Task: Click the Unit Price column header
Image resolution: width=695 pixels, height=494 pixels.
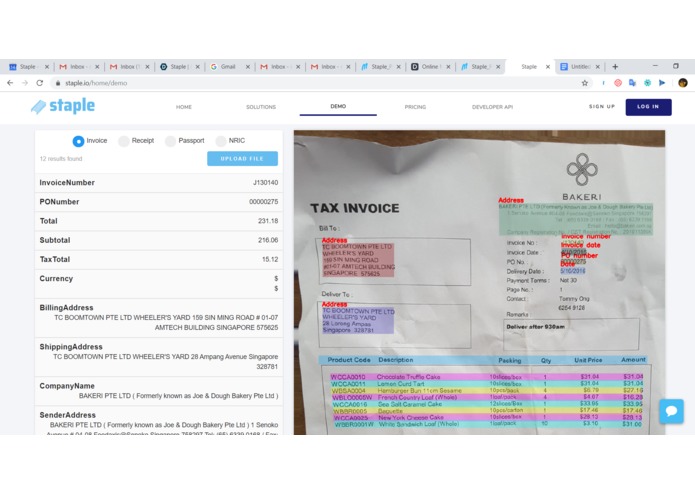Action: pyautogui.click(x=588, y=360)
